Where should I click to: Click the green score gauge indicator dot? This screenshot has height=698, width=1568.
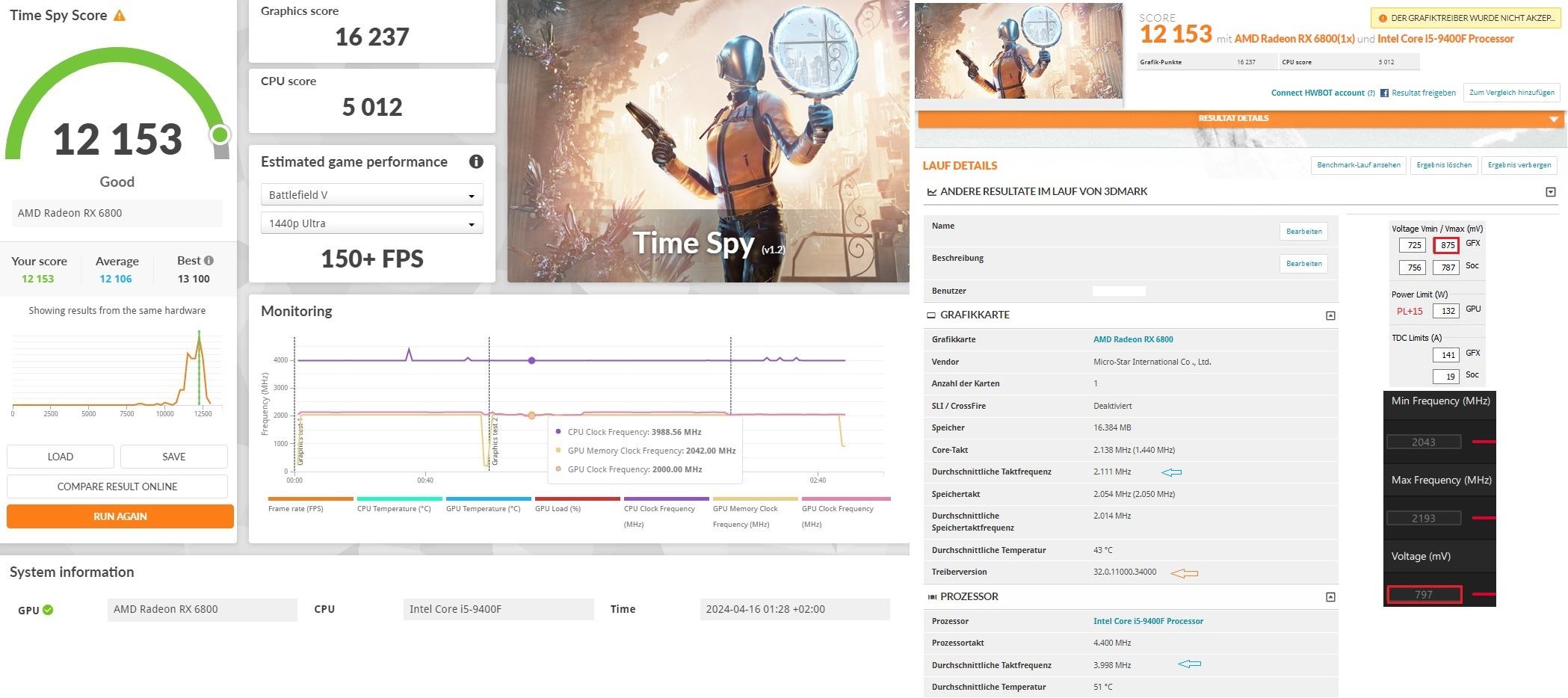[220, 135]
